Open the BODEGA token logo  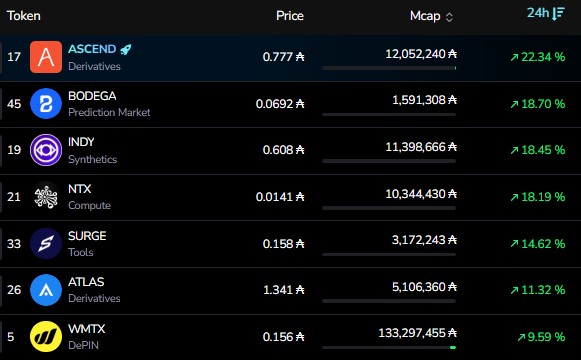tap(46, 104)
